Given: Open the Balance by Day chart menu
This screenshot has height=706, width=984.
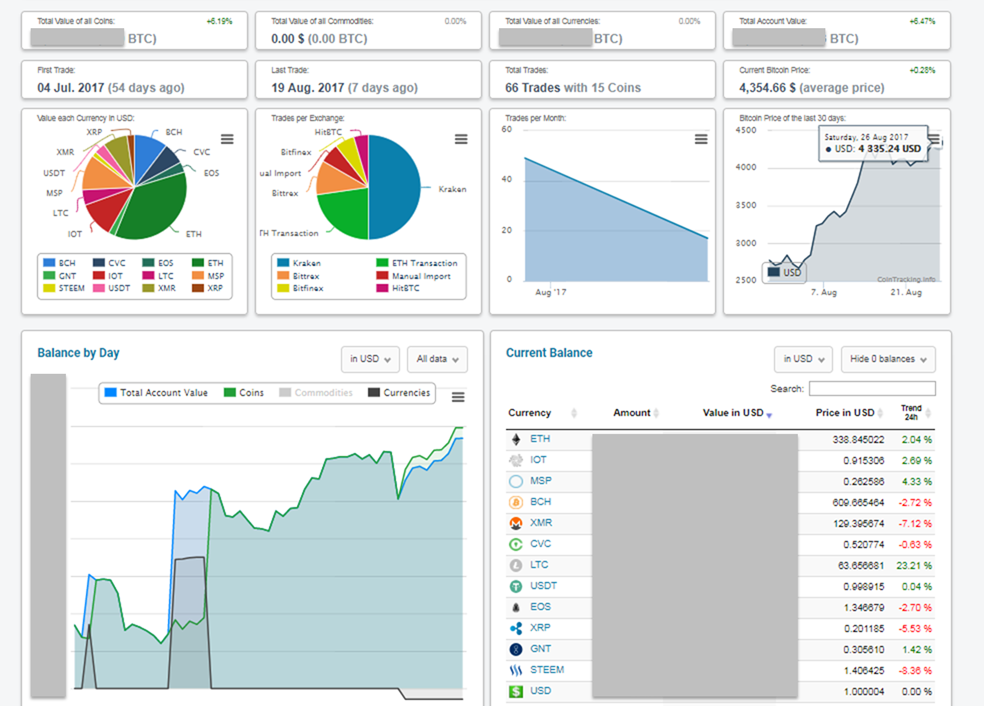Looking at the screenshot, I should pyautogui.click(x=458, y=397).
